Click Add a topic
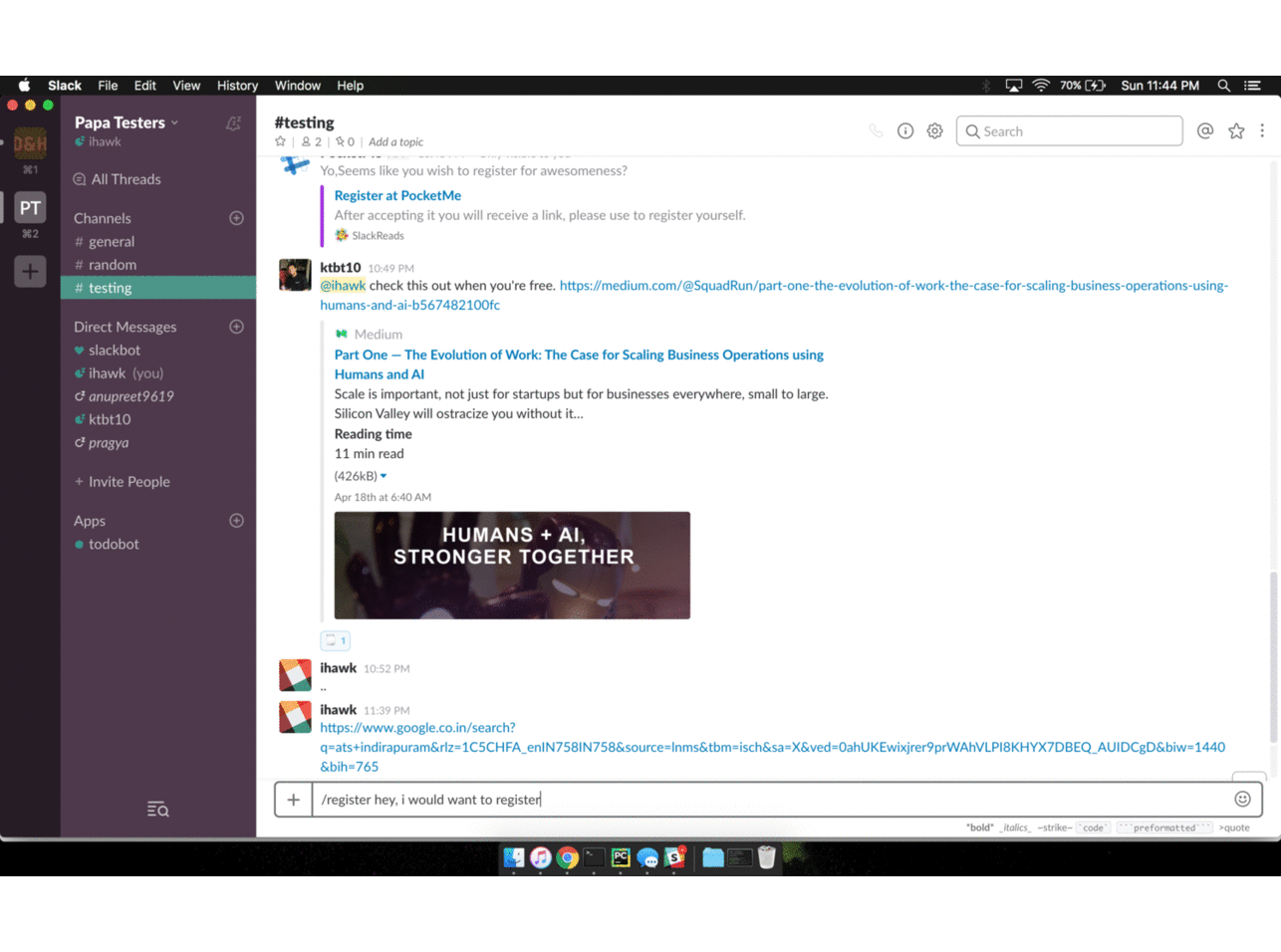Image resolution: width=1281 pixels, height=952 pixels. (x=395, y=142)
